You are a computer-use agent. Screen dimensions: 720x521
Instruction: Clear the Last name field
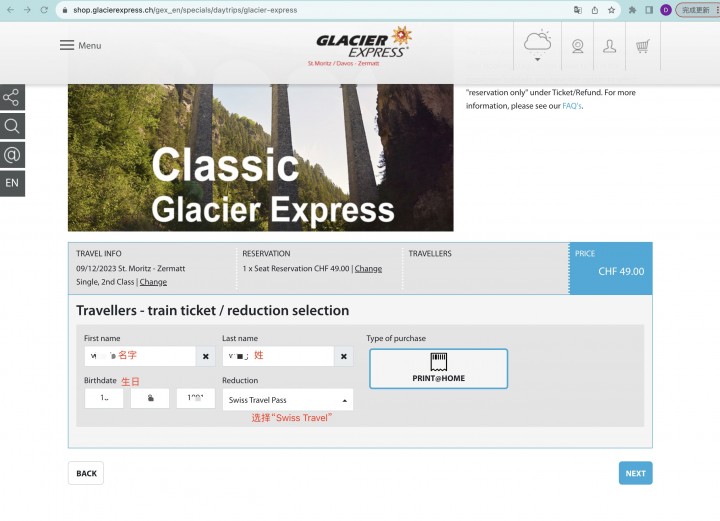click(344, 356)
